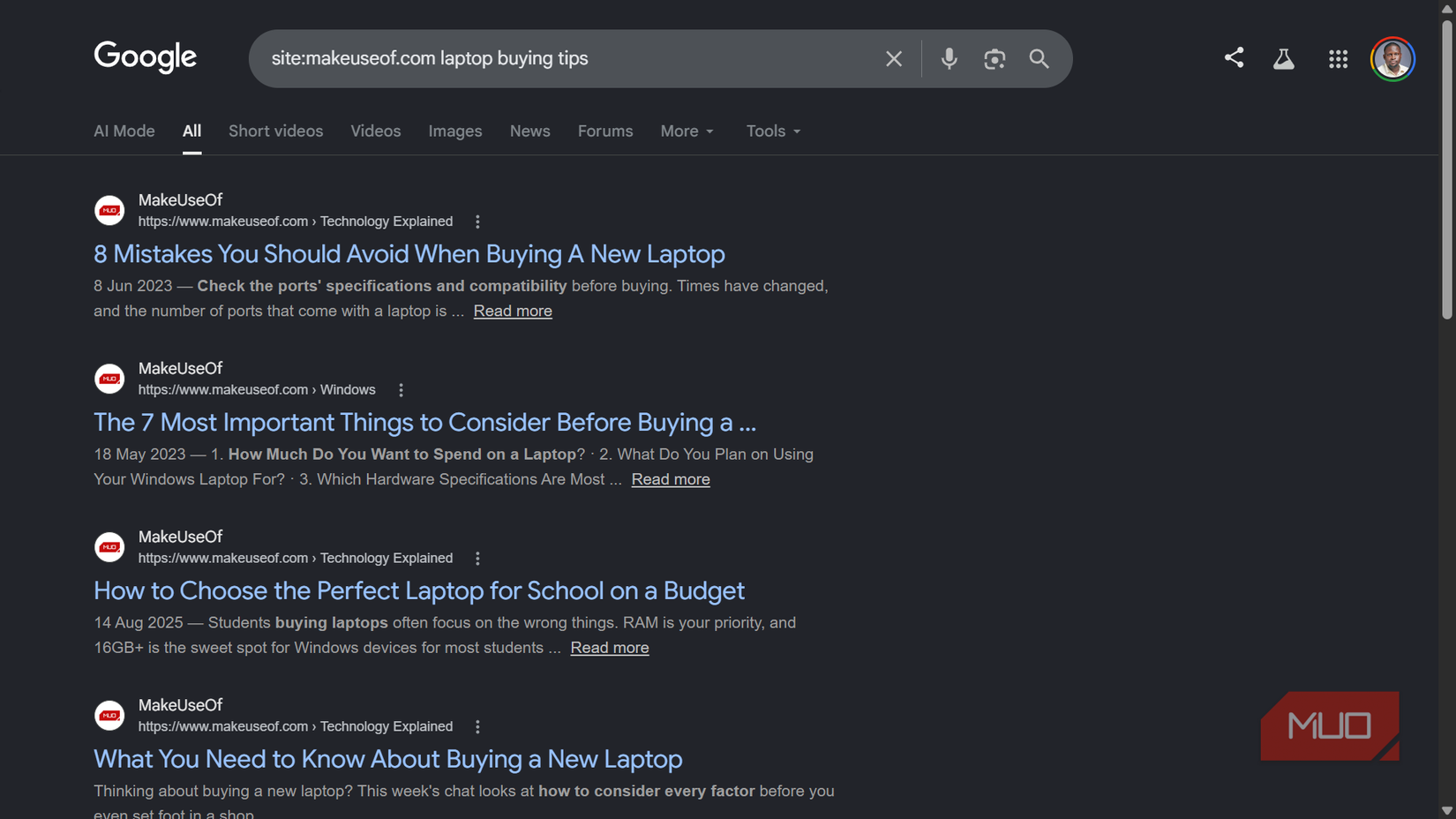Viewport: 1456px width, 819px height.
Task: Click the makeuseof.com URL above School on a Budget
Action: [x=296, y=559]
